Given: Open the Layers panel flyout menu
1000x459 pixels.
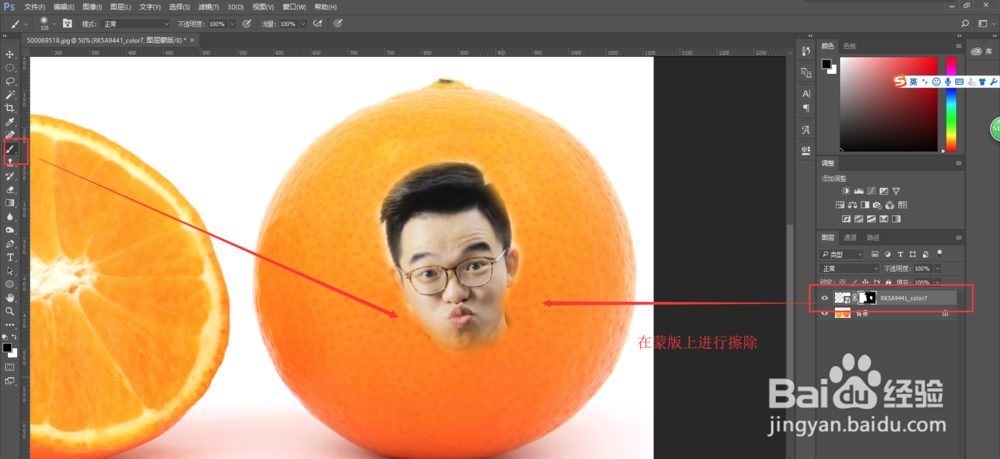Looking at the screenshot, I should (x=958, y=237).
